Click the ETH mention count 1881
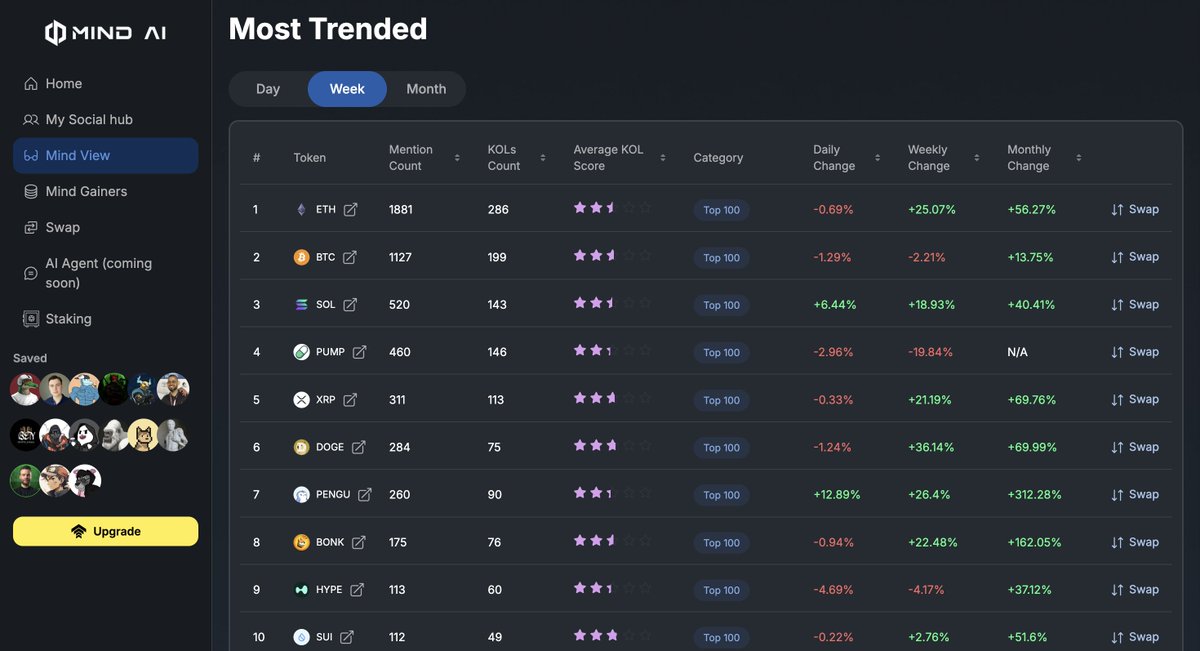 (401, 210)
